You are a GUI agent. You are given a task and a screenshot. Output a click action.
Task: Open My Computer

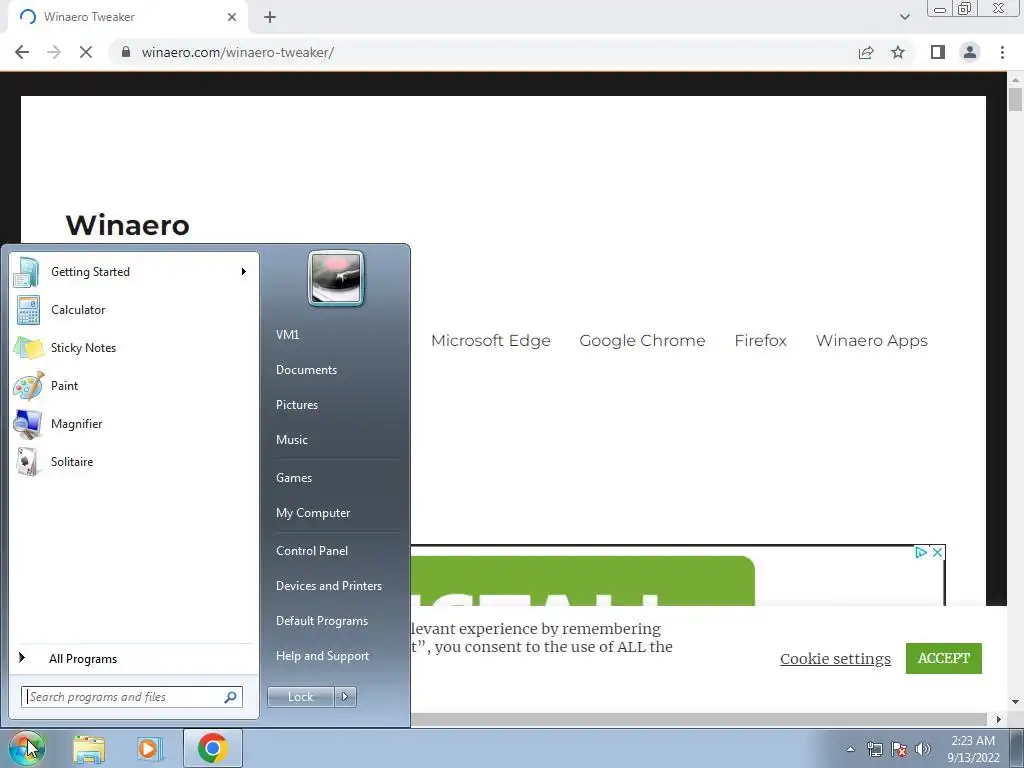point(313,513)
